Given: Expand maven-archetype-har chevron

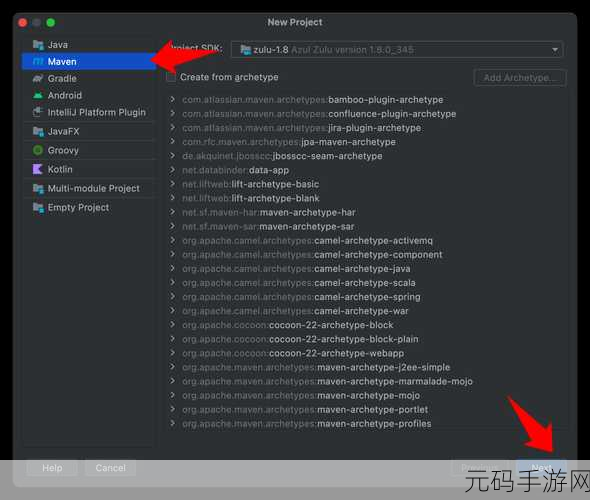Looking at the screenshot, I should pos(172,212).
